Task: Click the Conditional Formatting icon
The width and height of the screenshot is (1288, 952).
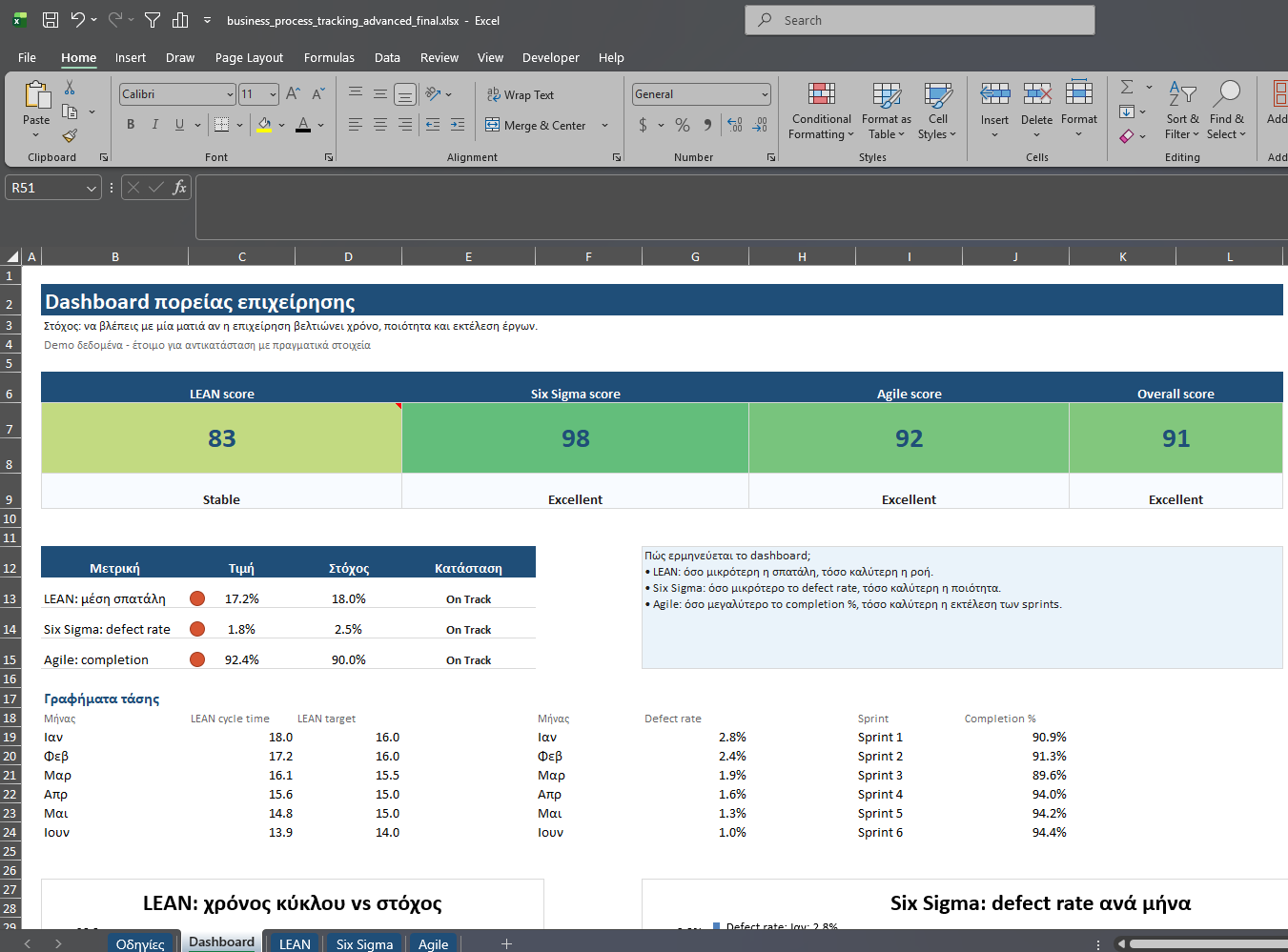Action: tap(821, 94)
